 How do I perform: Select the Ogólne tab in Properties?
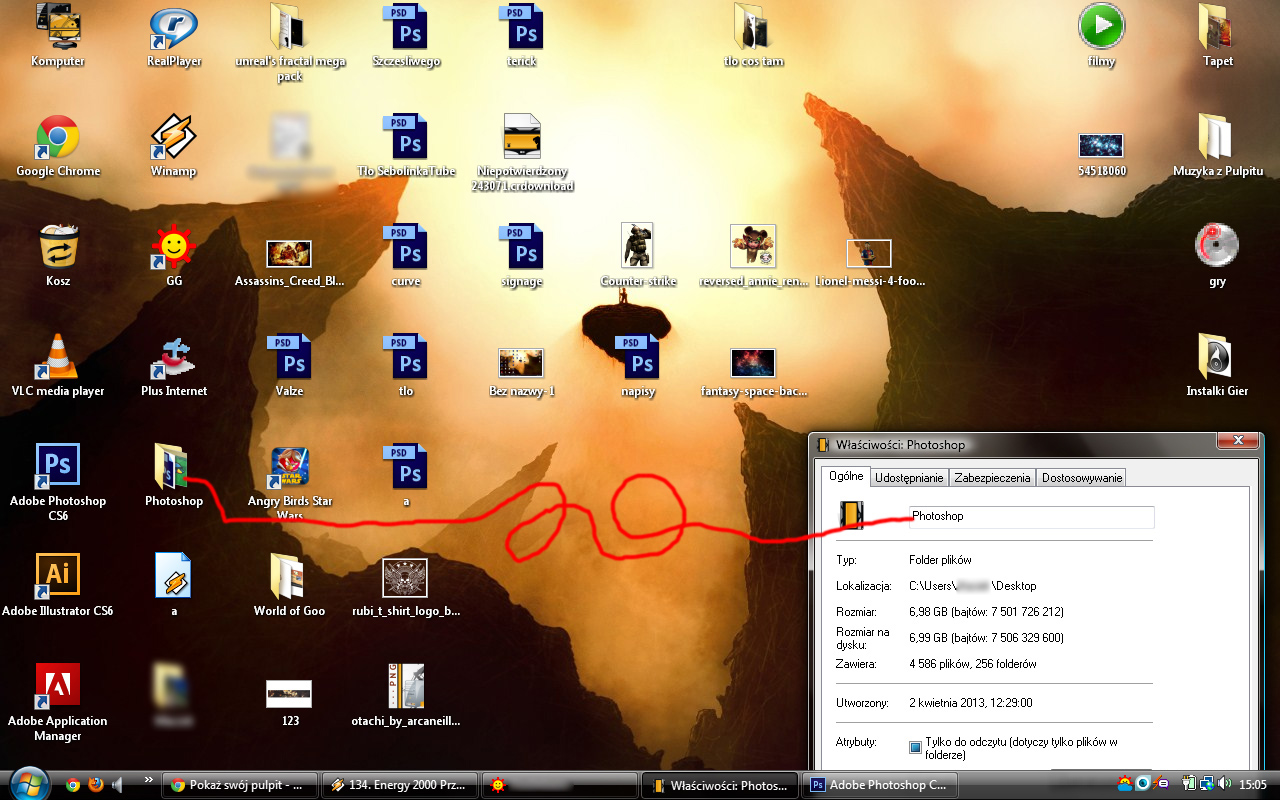click(x=846, y=476)
